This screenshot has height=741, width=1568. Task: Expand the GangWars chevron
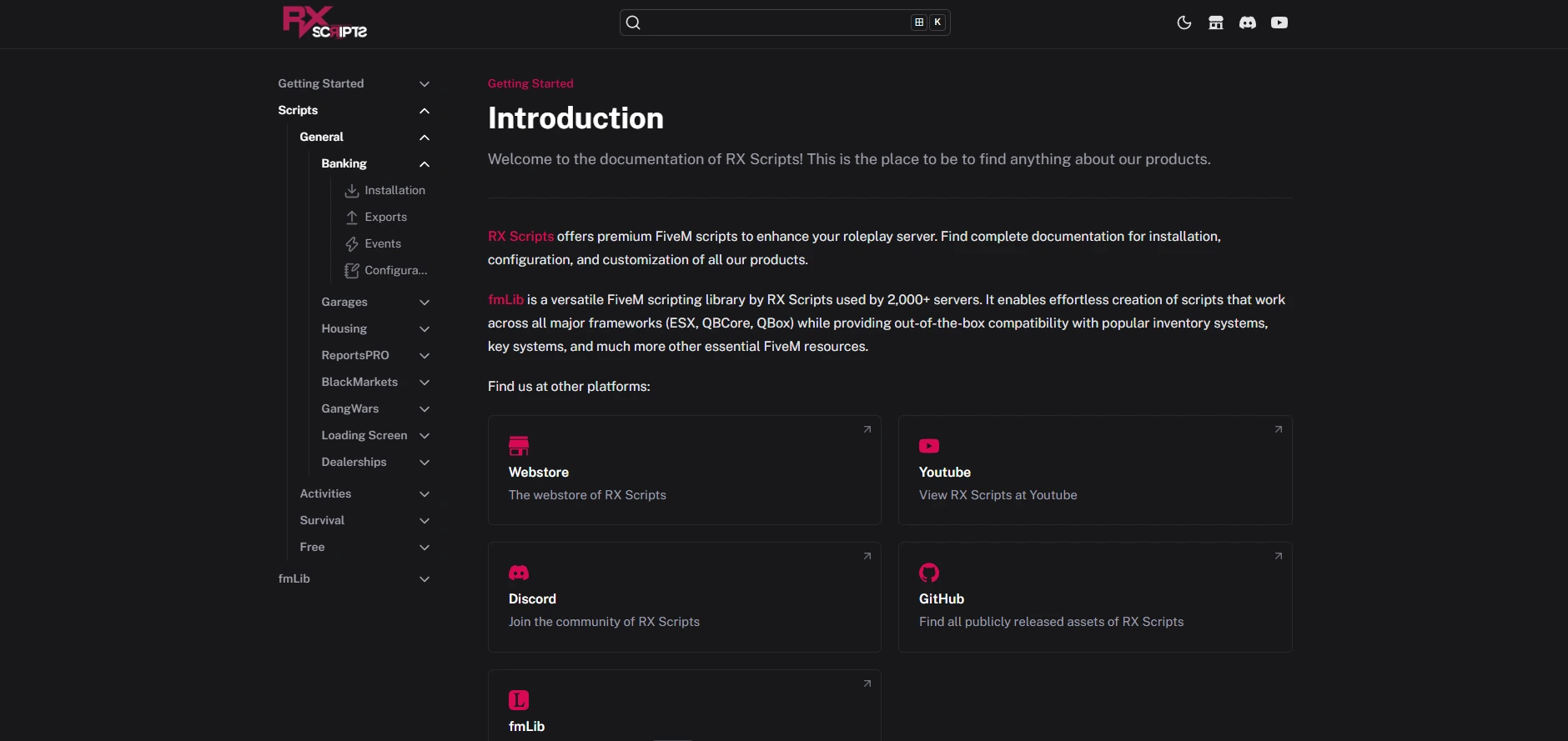(x=425, y=409)
